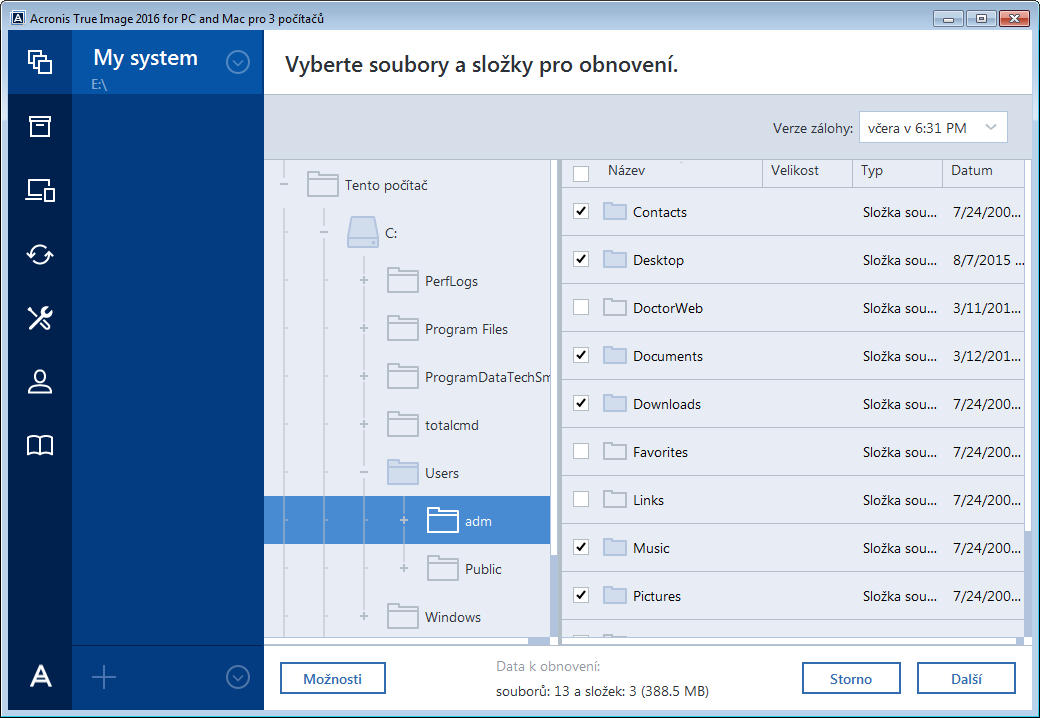
Task: Click the Desktop folder icon in list
Action: 615,259
